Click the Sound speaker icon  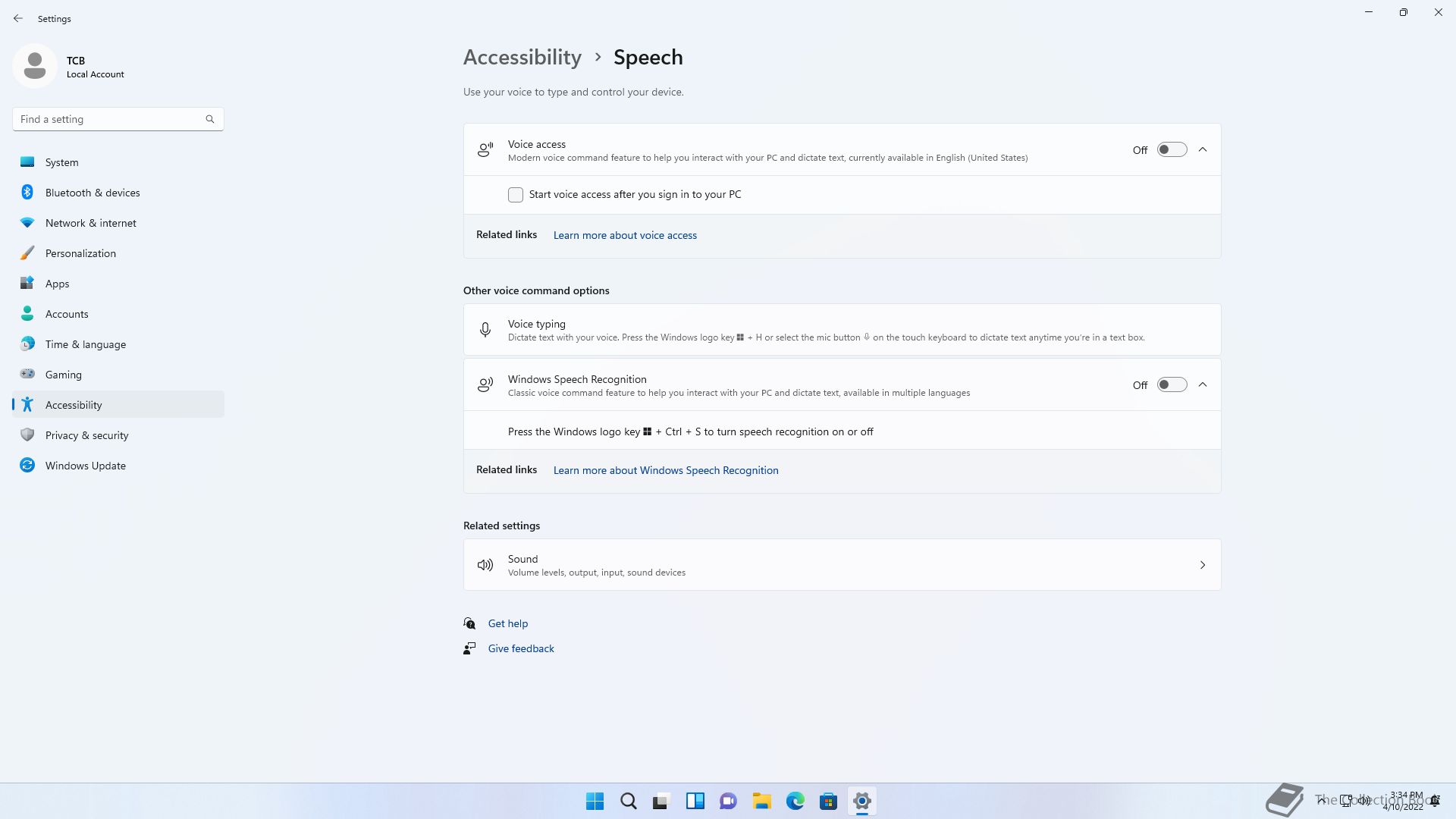[485, 565]
